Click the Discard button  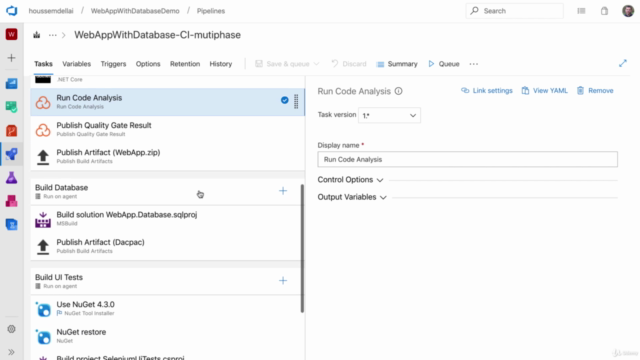349,64
